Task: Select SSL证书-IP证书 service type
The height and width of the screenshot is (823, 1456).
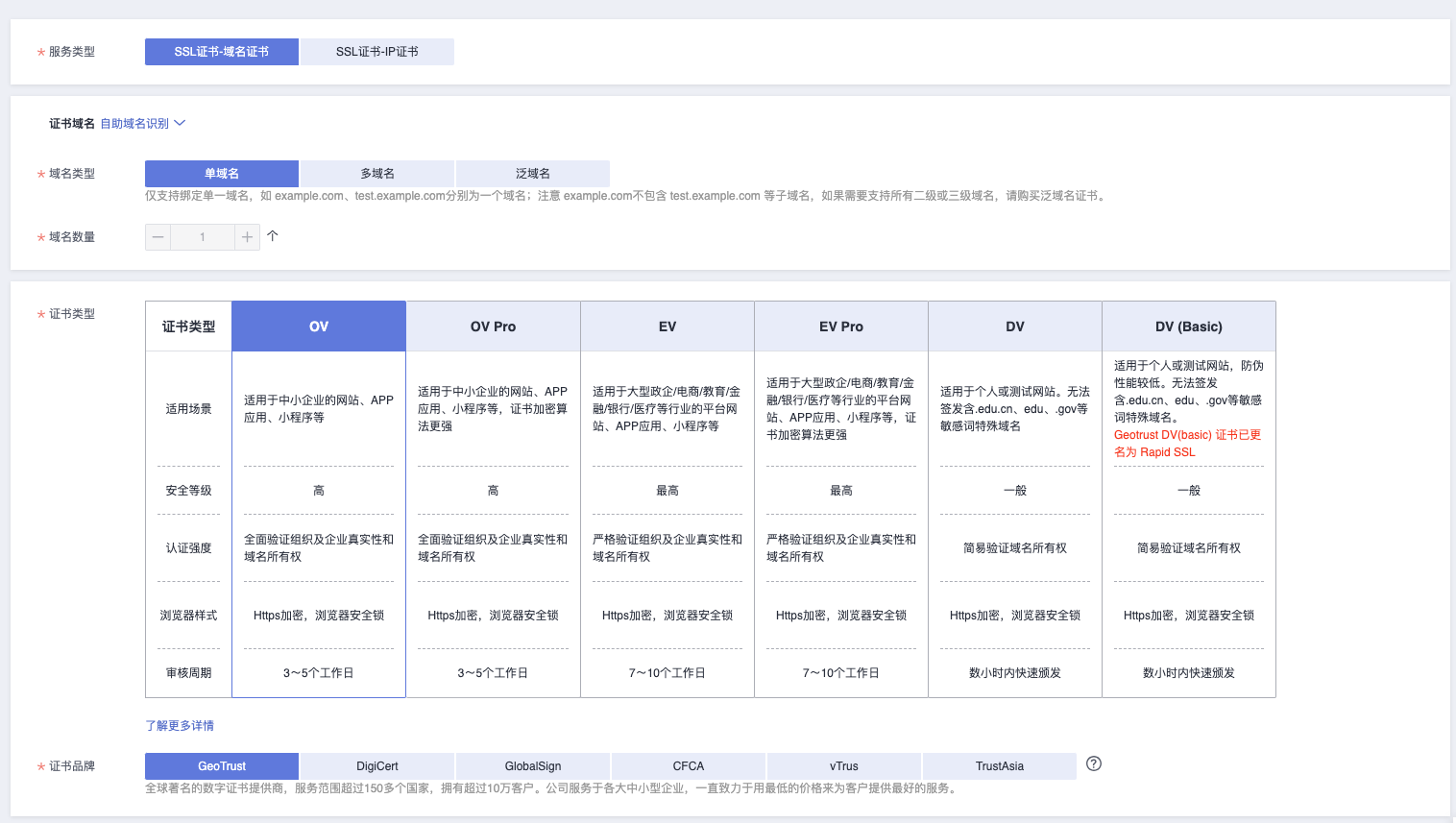Action: point(377,52)
